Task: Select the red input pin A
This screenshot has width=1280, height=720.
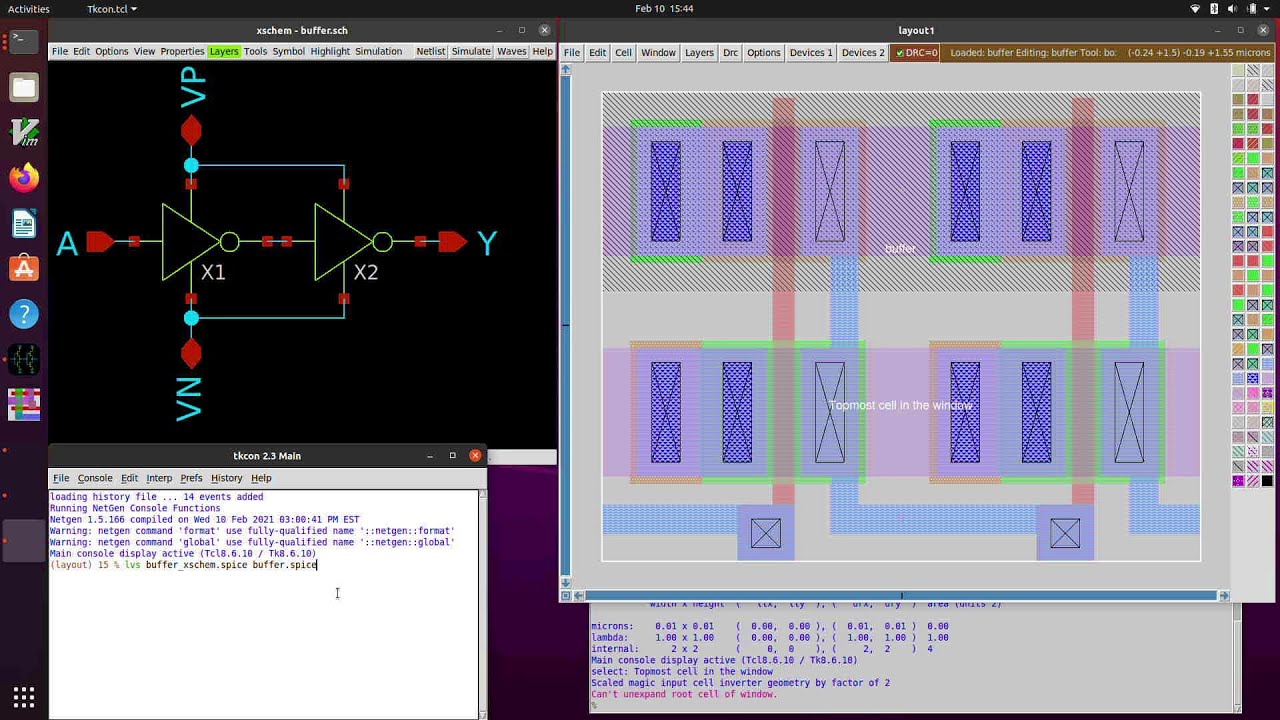Action: point(100,242)
